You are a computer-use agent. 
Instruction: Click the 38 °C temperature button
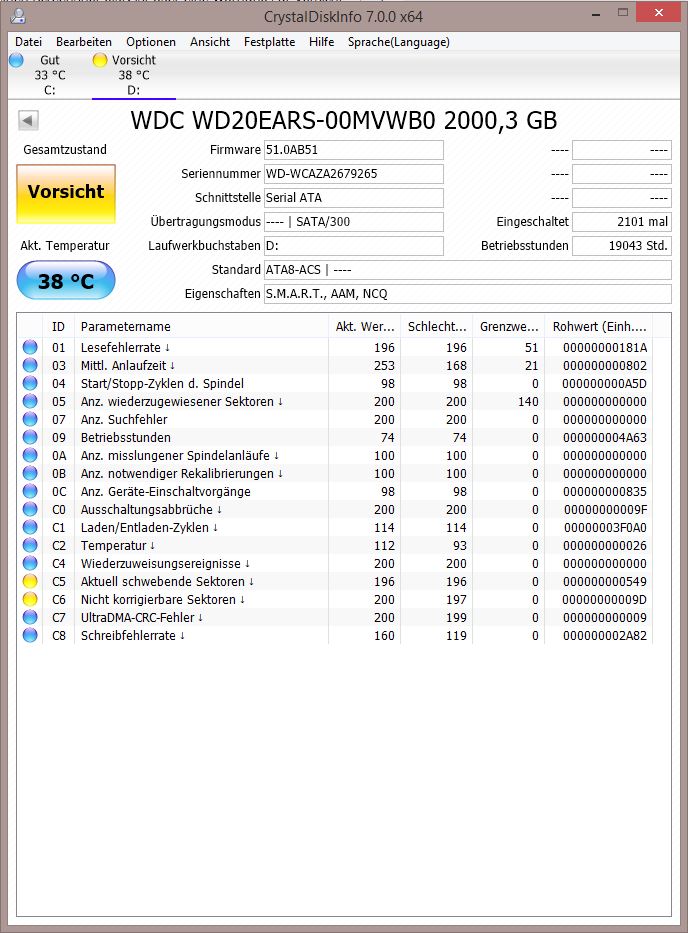point(66,280)
